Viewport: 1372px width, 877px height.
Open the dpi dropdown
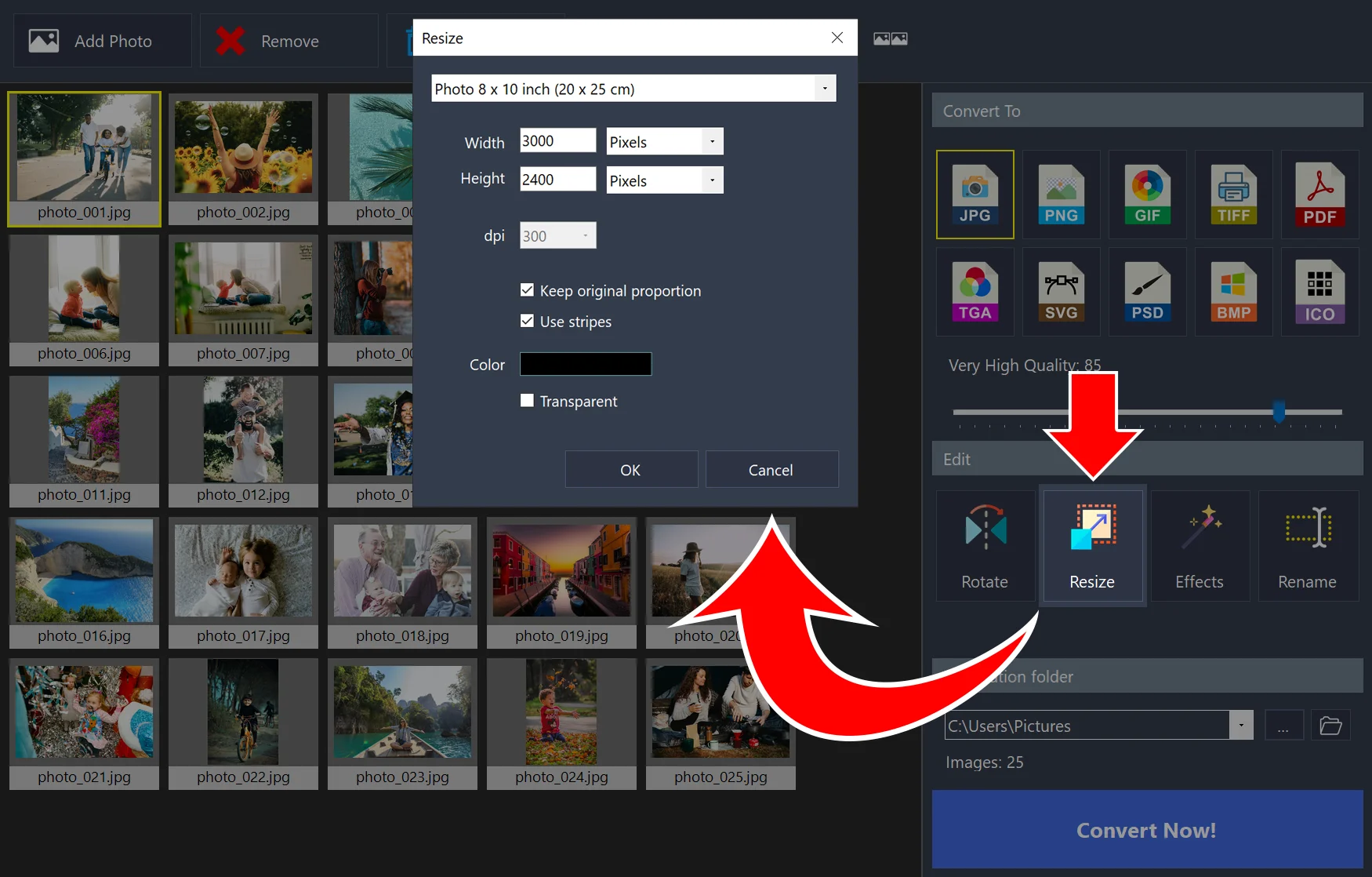click(585, 235)
